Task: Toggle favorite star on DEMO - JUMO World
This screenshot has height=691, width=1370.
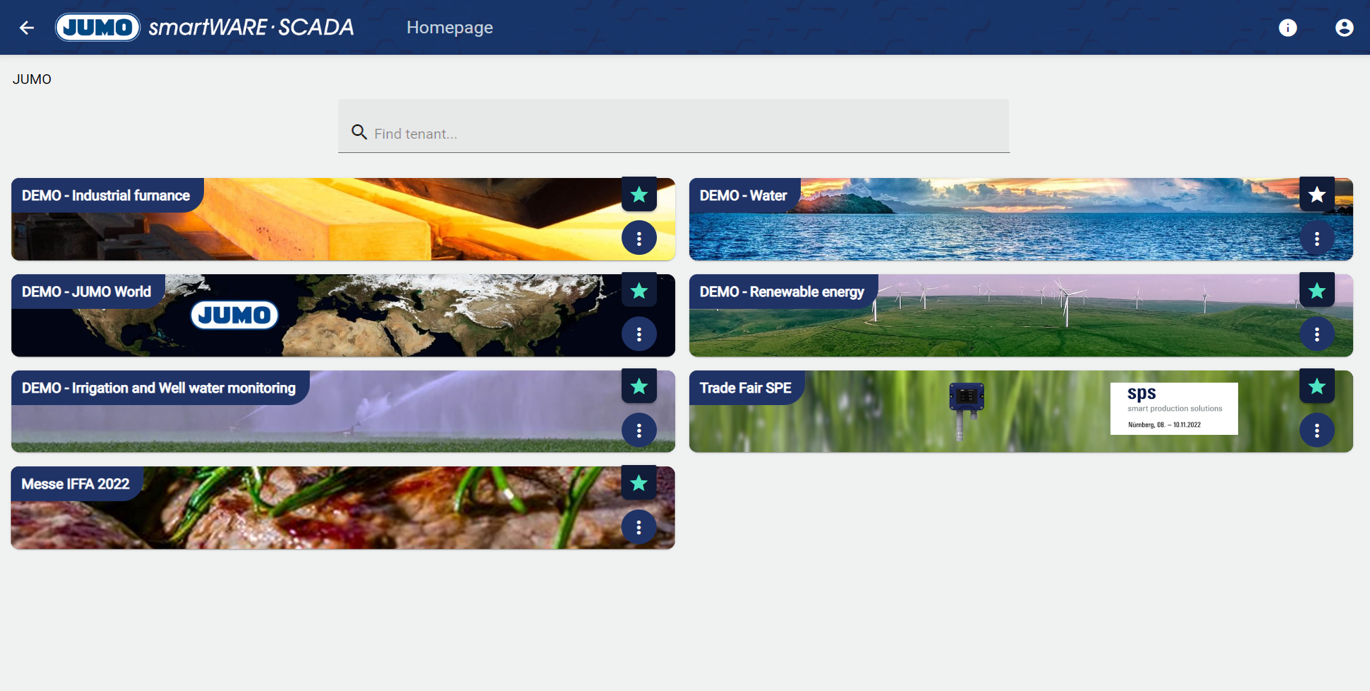Action: (x=639, y=291)
